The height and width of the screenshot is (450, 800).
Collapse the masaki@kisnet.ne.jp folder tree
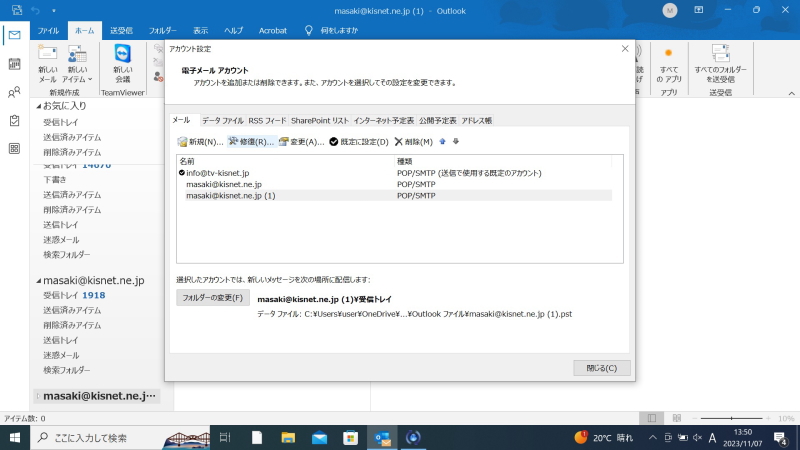[x=38, y=281]
